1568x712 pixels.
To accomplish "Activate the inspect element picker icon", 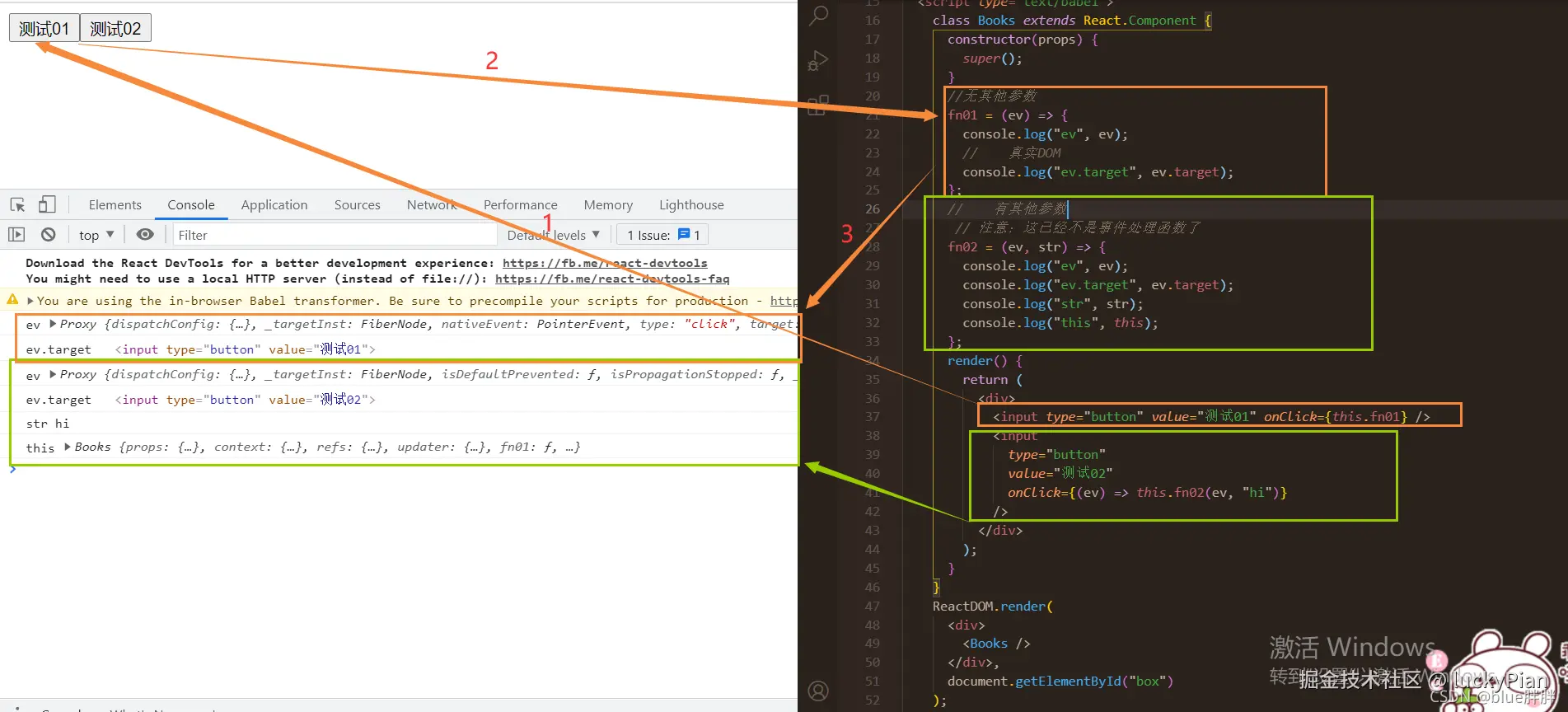I will (17, 204).
